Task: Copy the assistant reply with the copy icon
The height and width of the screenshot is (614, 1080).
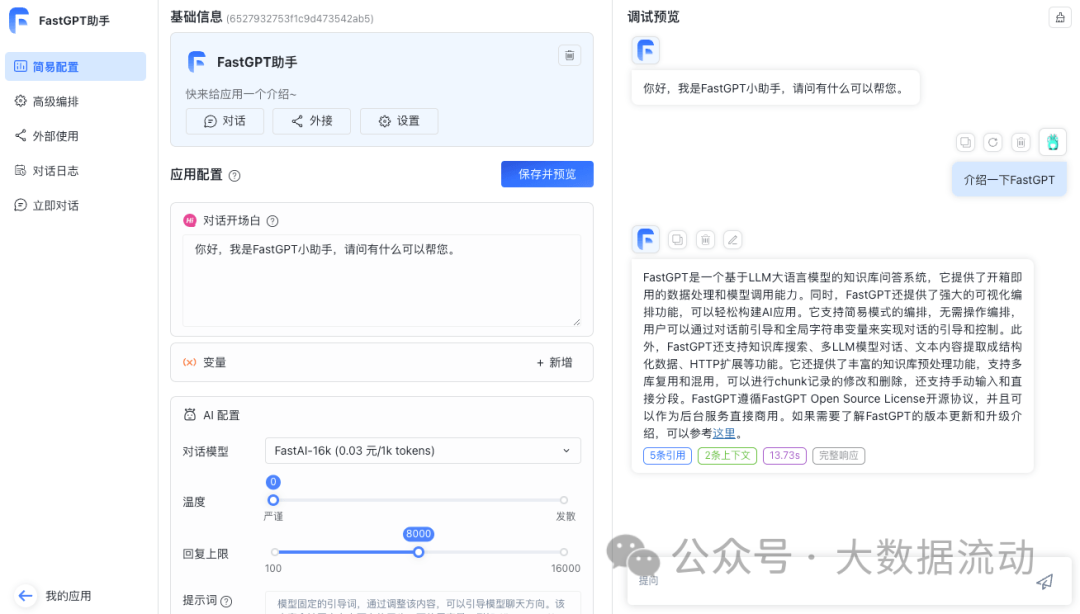Action: (677, 240)
